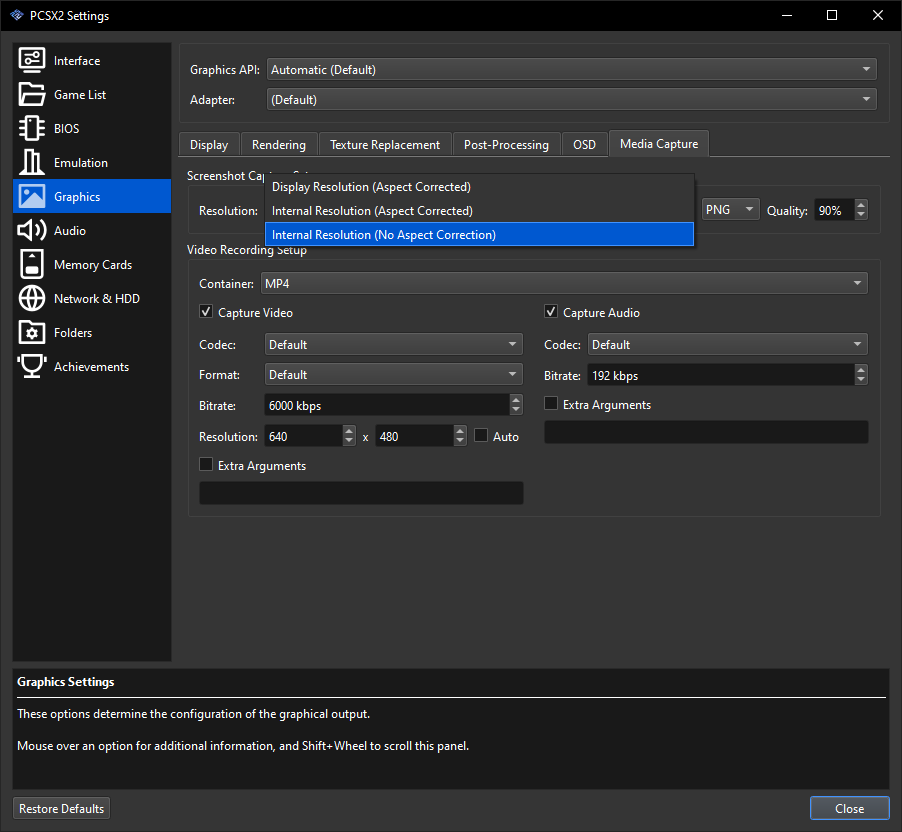Viewport: 902px width, 832px height.
Task: Open the Graphics API dropdown
Action: tap(571, 70)
